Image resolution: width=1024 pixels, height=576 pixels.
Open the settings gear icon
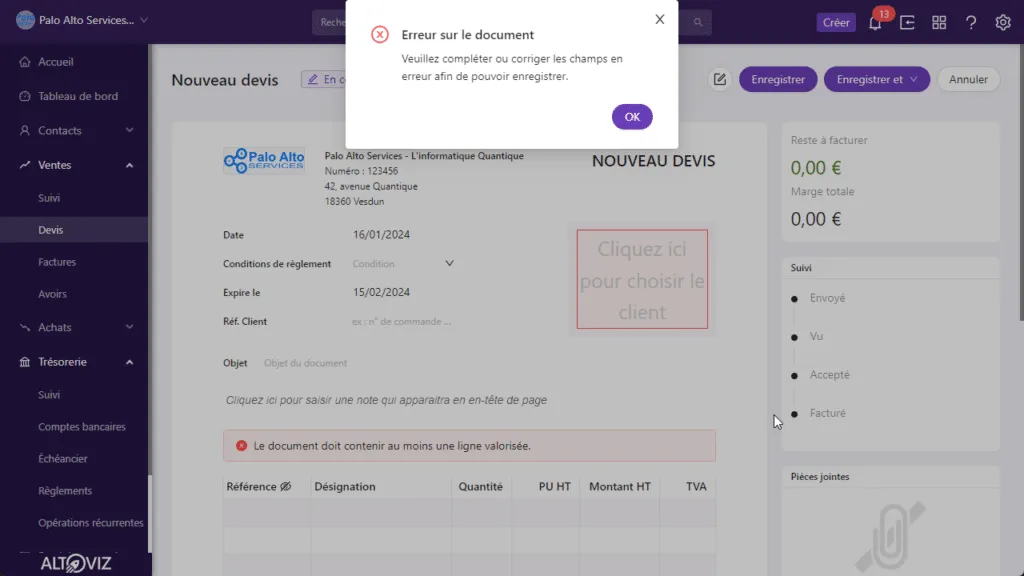pyautogui.click(x=1003, y=23)
